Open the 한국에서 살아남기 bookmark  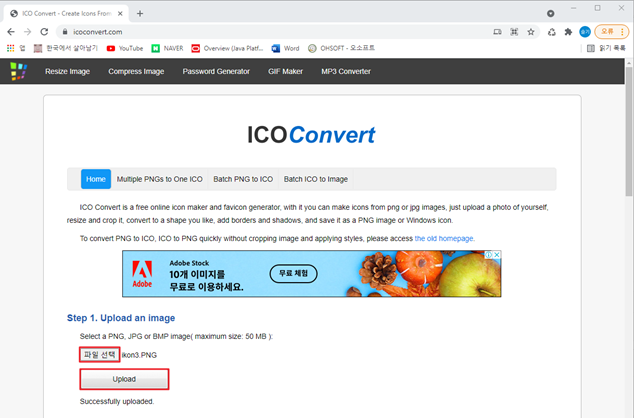[x=66, y=48]
